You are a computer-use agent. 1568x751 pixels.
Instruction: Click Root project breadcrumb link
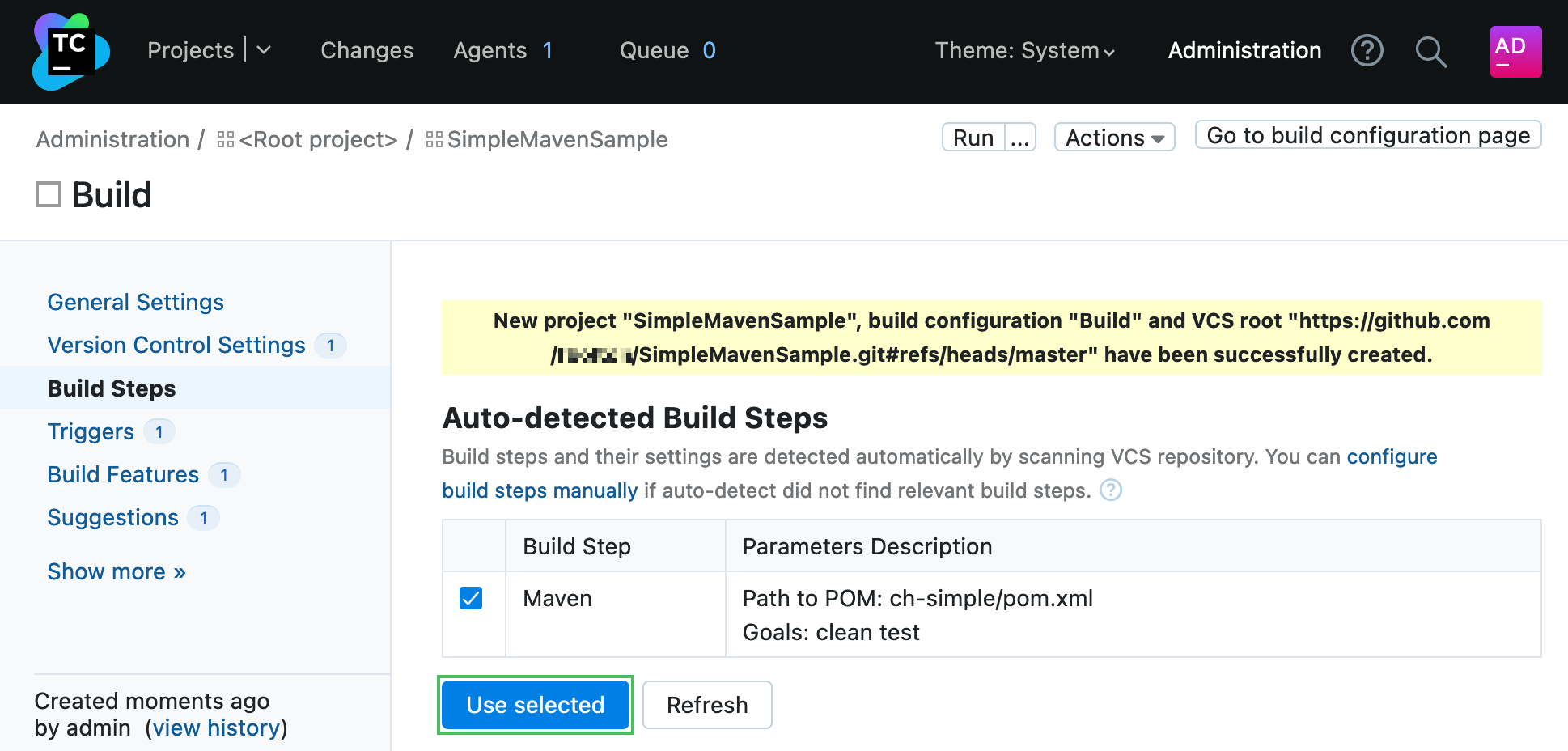click(x=318, y=139)
